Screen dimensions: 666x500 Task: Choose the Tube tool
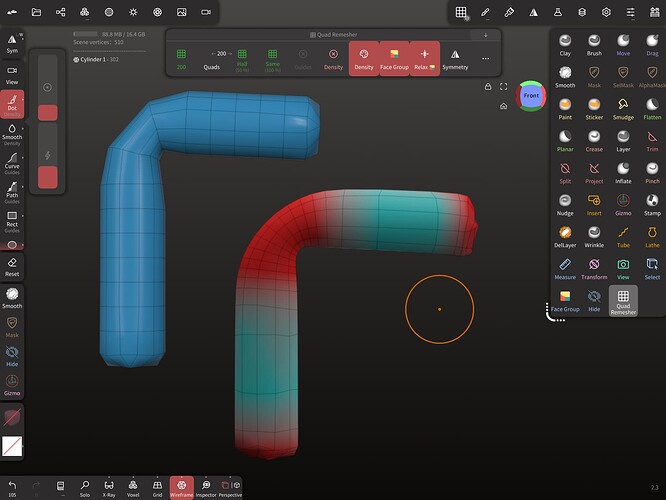tap(623, 237)
